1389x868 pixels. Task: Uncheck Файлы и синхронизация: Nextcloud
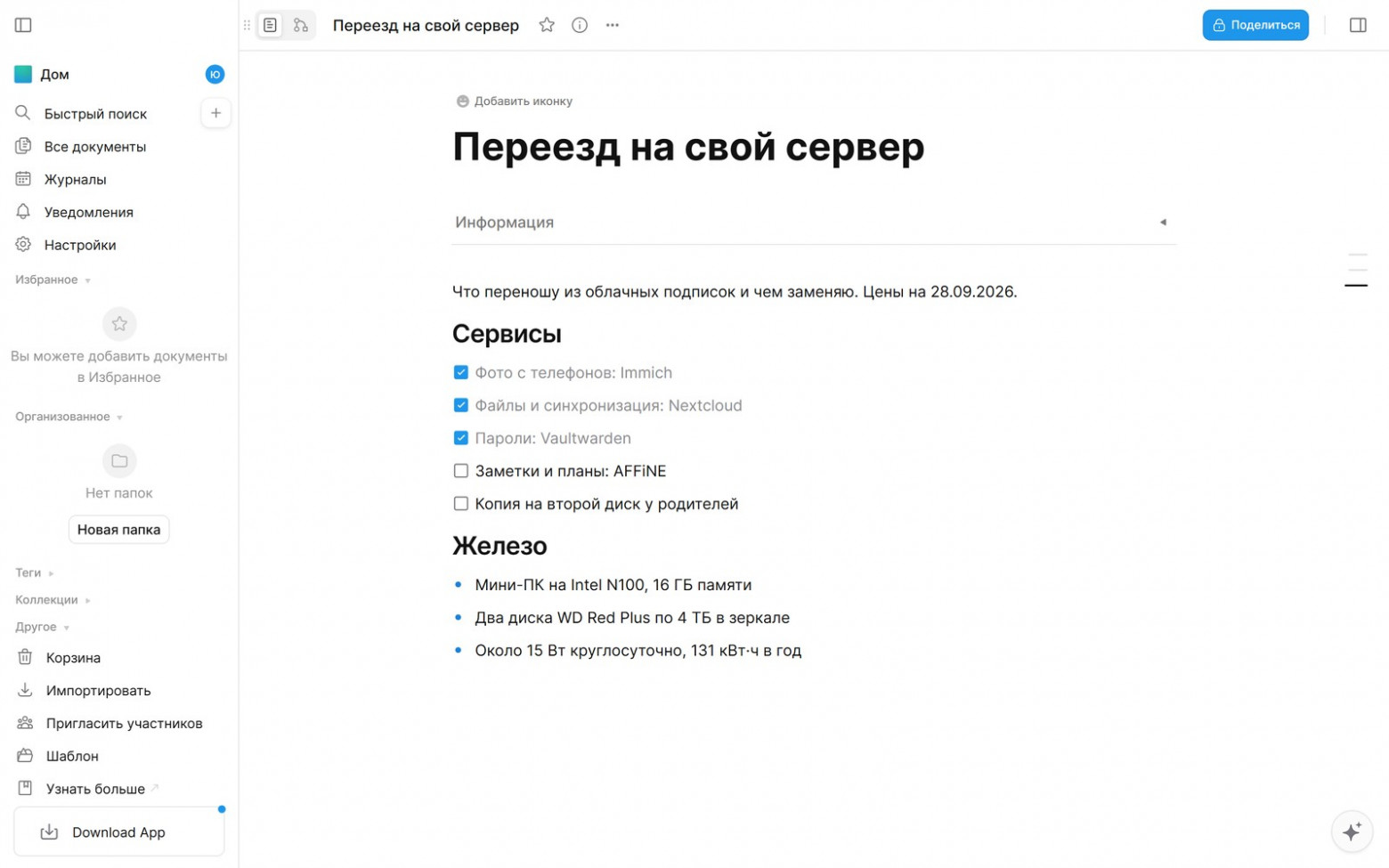[461, 406]
